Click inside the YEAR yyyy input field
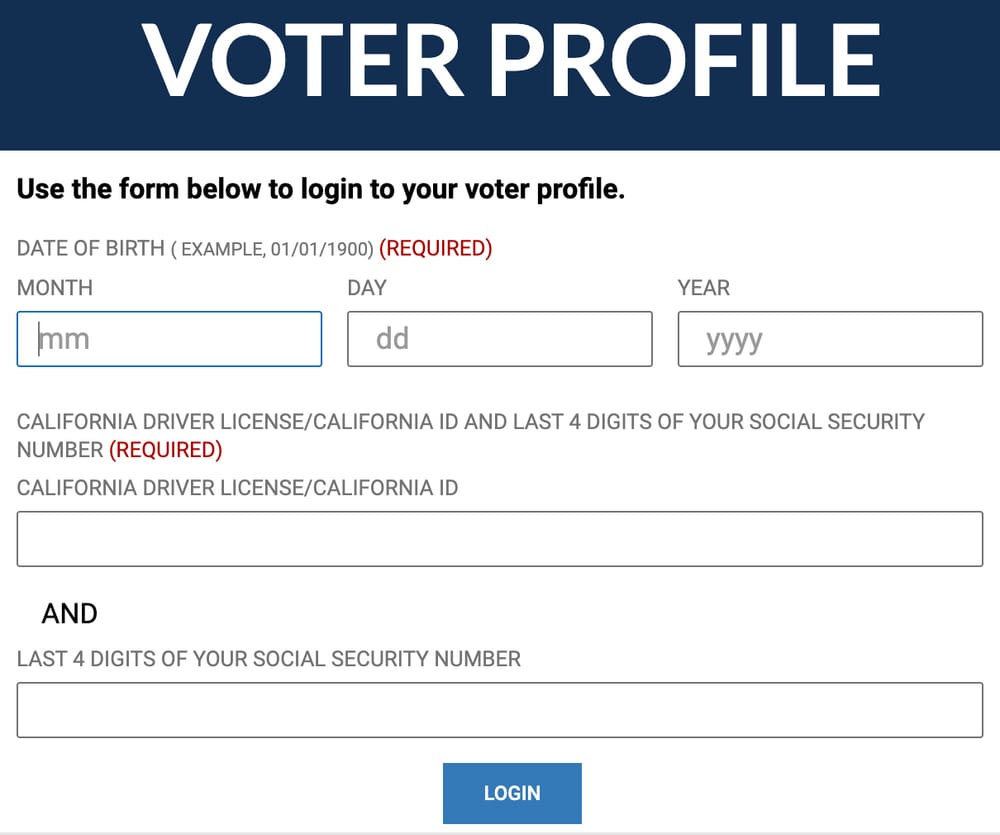 click(x=829, y=339)
